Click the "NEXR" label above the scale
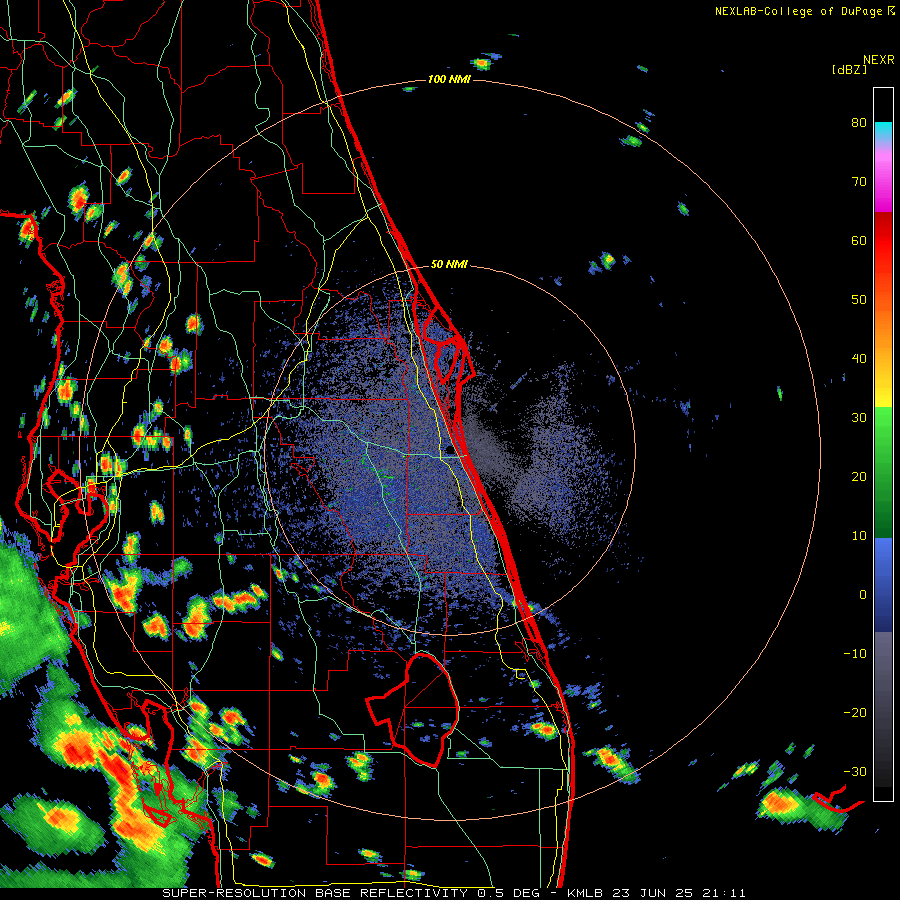This screenshot has height=900, width=900. point(878,59)
